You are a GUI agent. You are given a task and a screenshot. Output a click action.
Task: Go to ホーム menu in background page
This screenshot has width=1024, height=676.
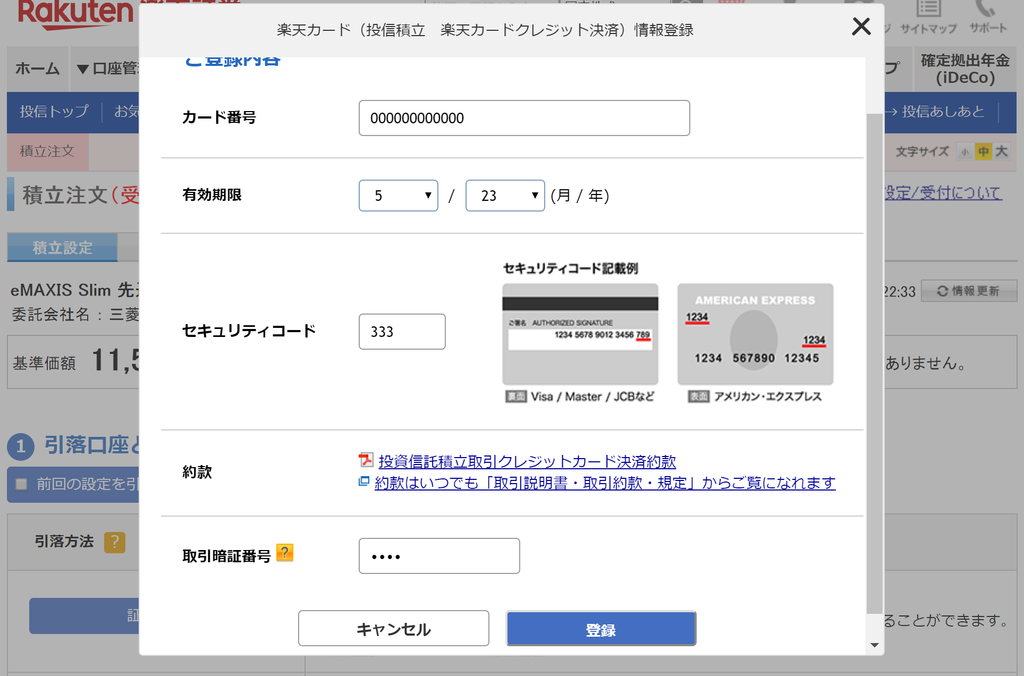tap(37, 69)
